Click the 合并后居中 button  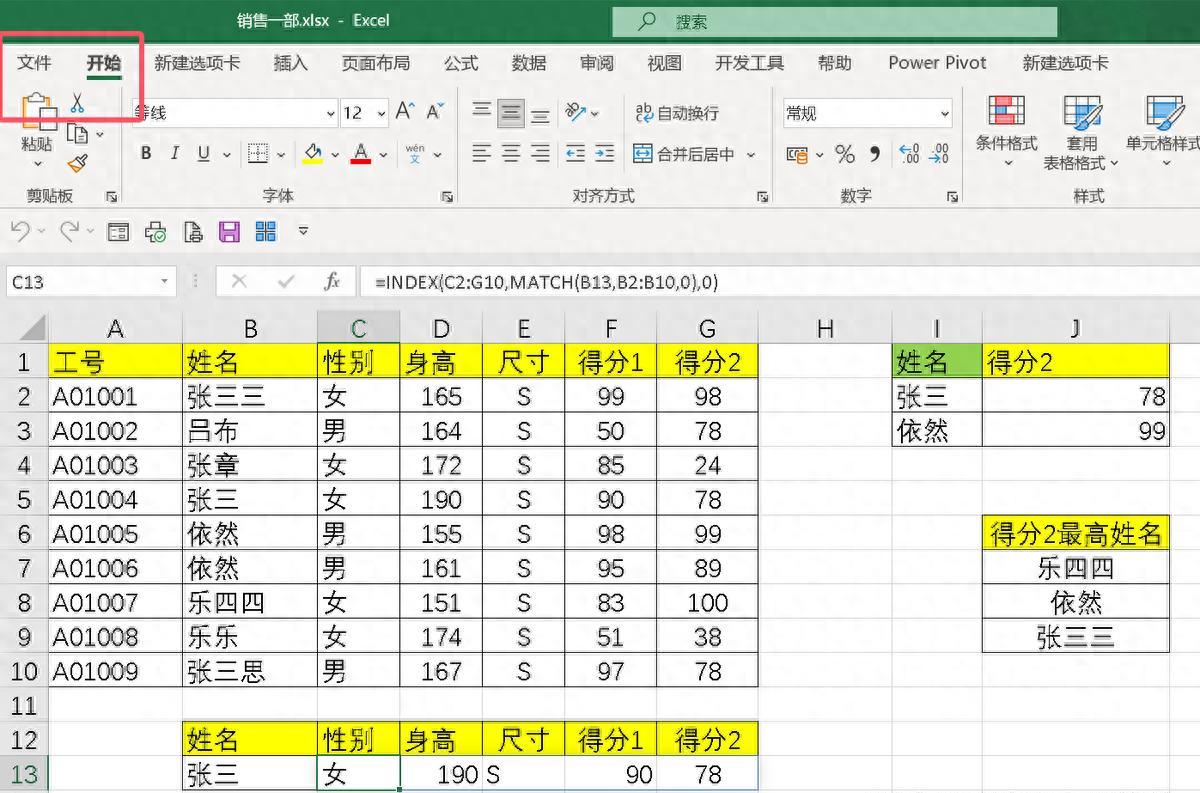(x=684, y=154)
